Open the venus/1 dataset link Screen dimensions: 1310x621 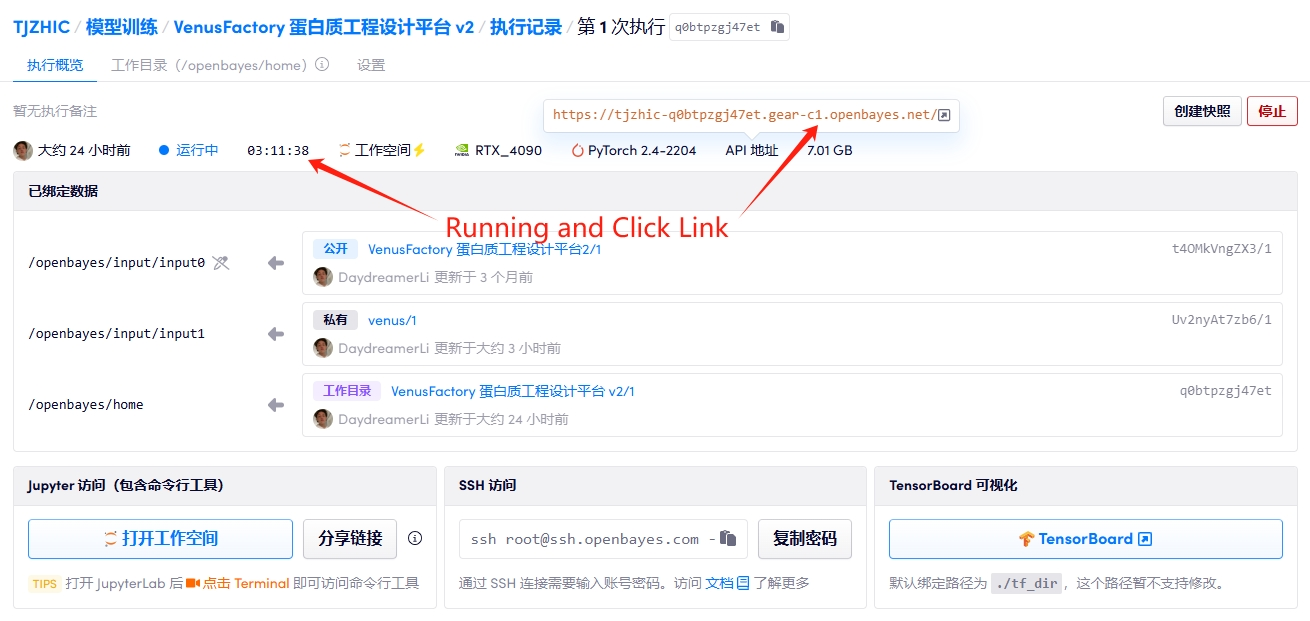pyautogui.click(x=392, y=320)
